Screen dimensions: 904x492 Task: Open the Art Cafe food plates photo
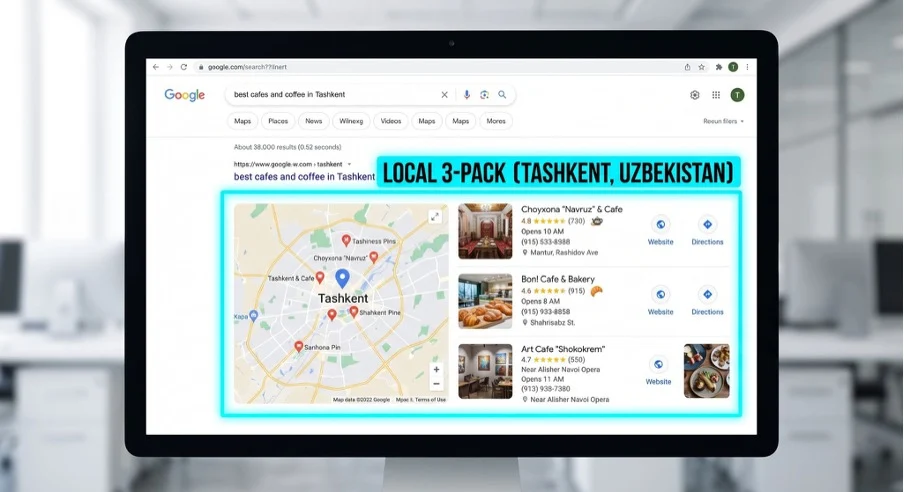706,371
